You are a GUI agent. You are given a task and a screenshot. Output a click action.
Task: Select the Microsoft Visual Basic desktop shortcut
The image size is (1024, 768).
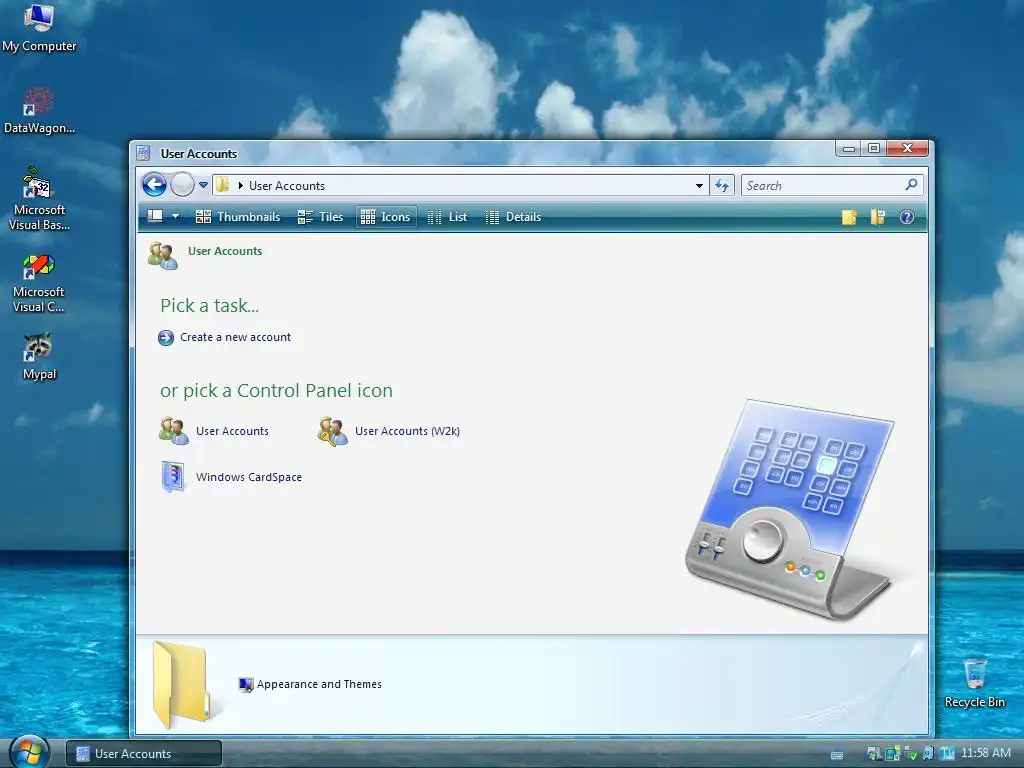39,199
